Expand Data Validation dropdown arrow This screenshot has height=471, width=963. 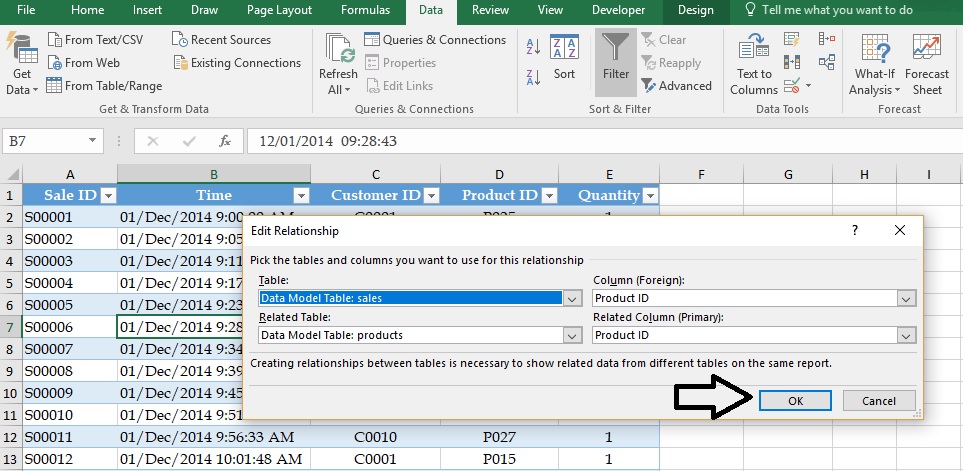808,85
